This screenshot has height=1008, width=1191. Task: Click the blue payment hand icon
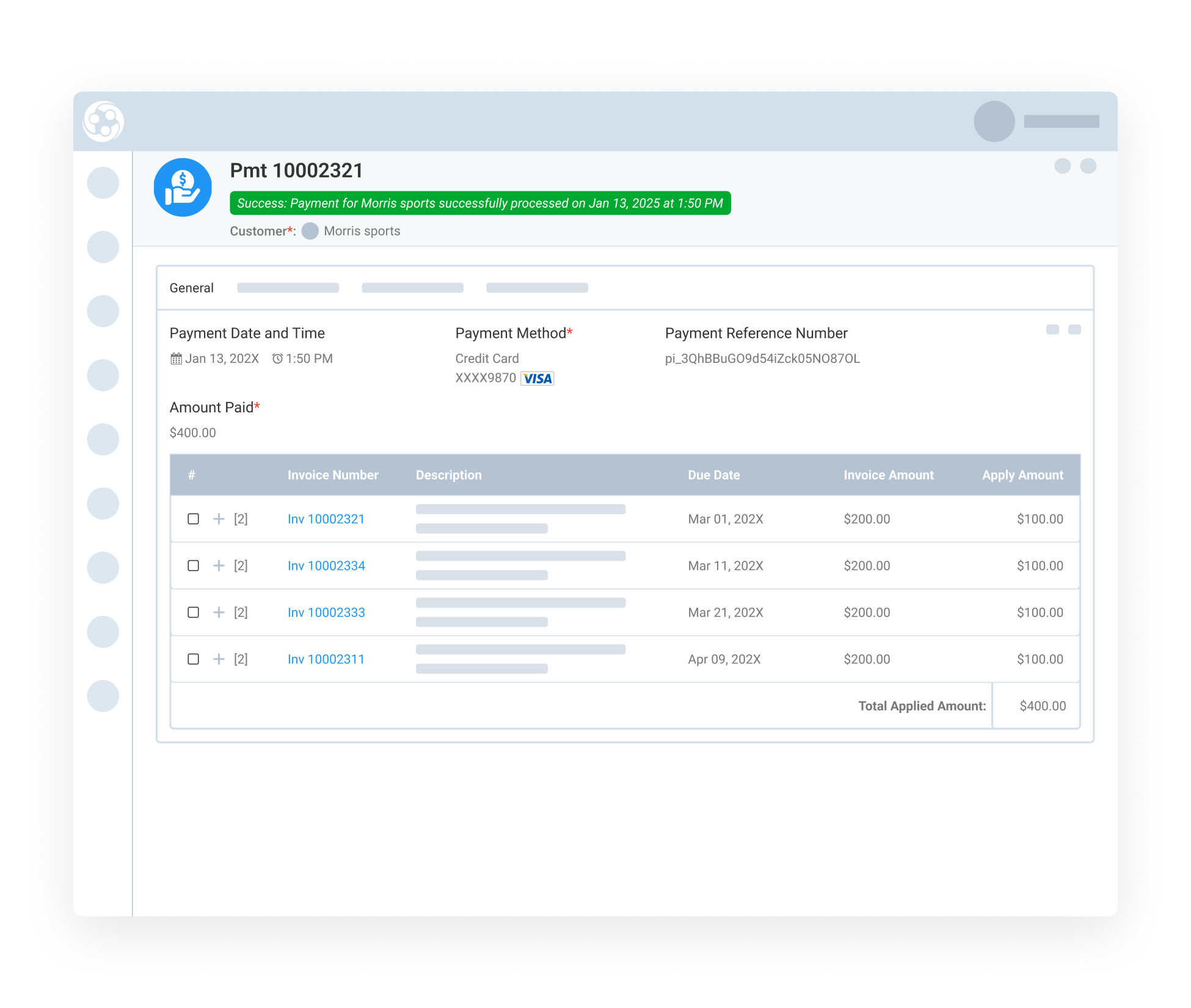pyautogui.click(x=182, y=188)
